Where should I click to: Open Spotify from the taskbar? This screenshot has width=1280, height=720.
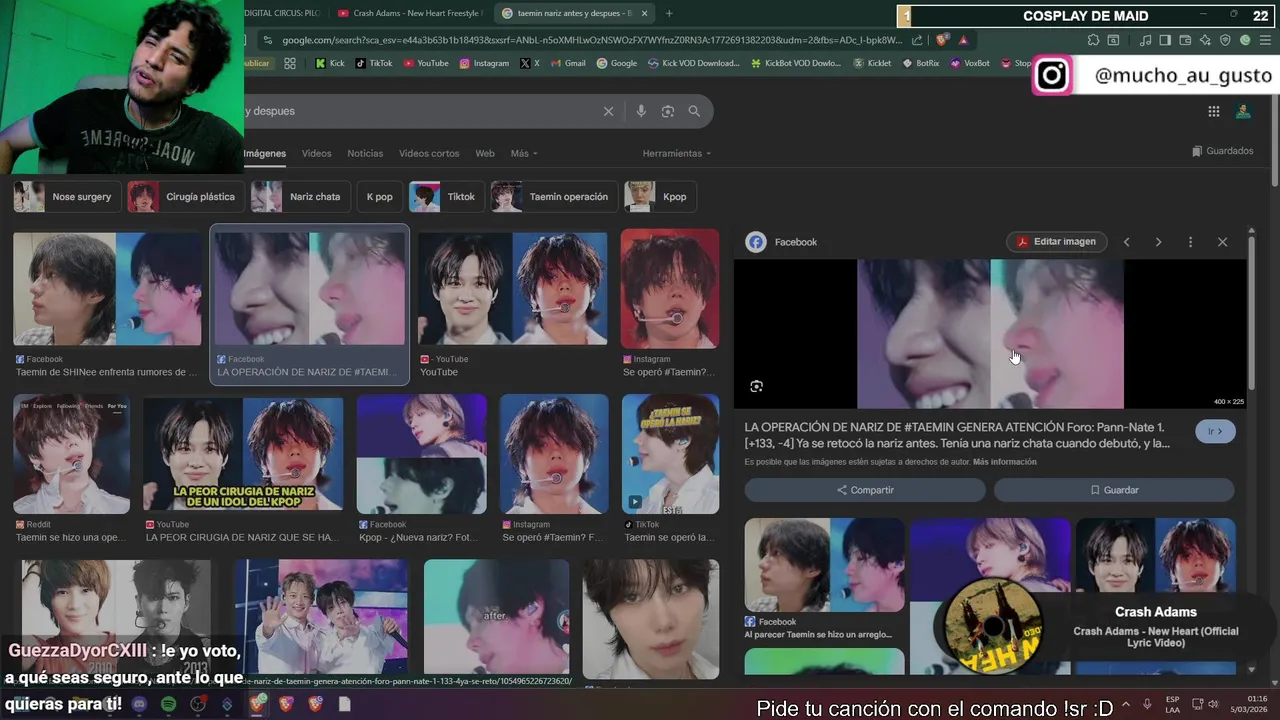[x=169, y=704]
